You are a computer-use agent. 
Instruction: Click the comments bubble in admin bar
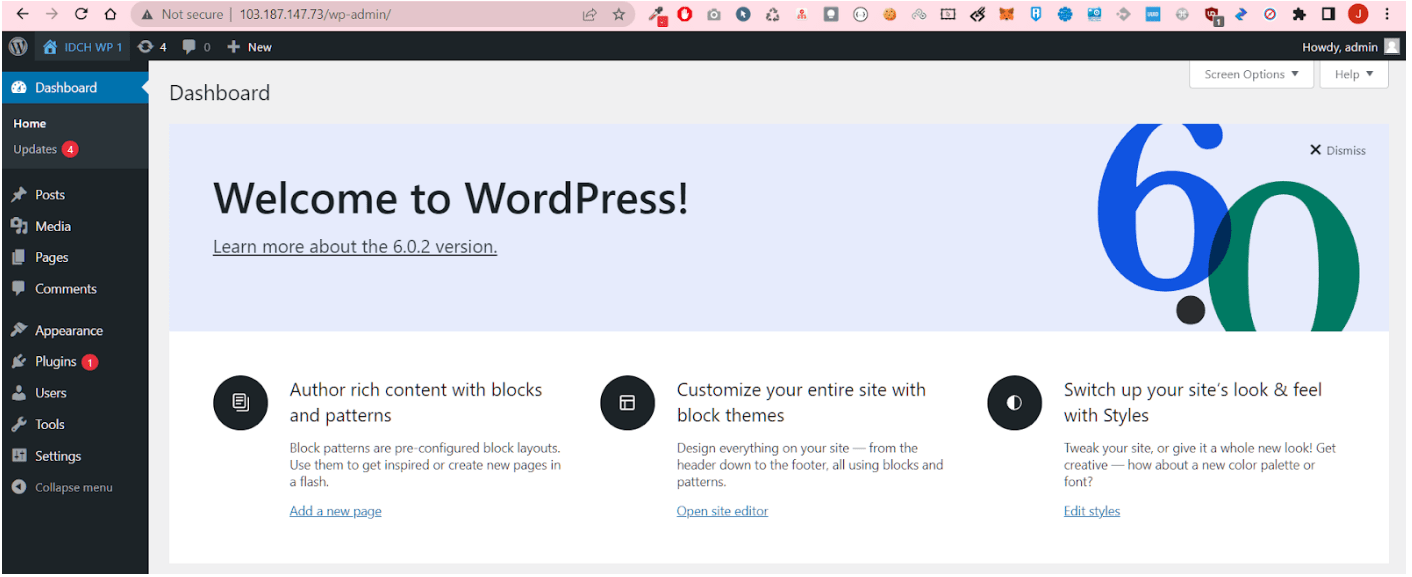pyautogui.click(x=189, y=47)
